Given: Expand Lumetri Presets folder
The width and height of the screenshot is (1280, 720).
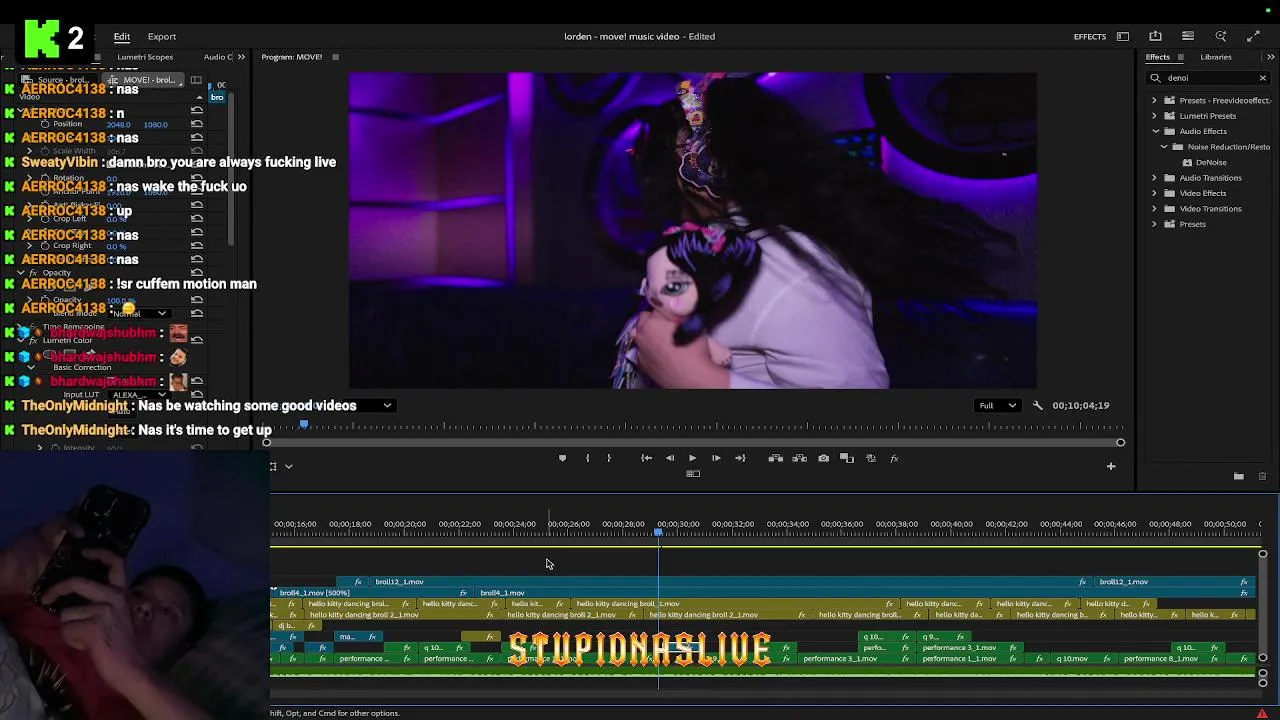Looking at the screenshot, I should [x=1154, y=116].
